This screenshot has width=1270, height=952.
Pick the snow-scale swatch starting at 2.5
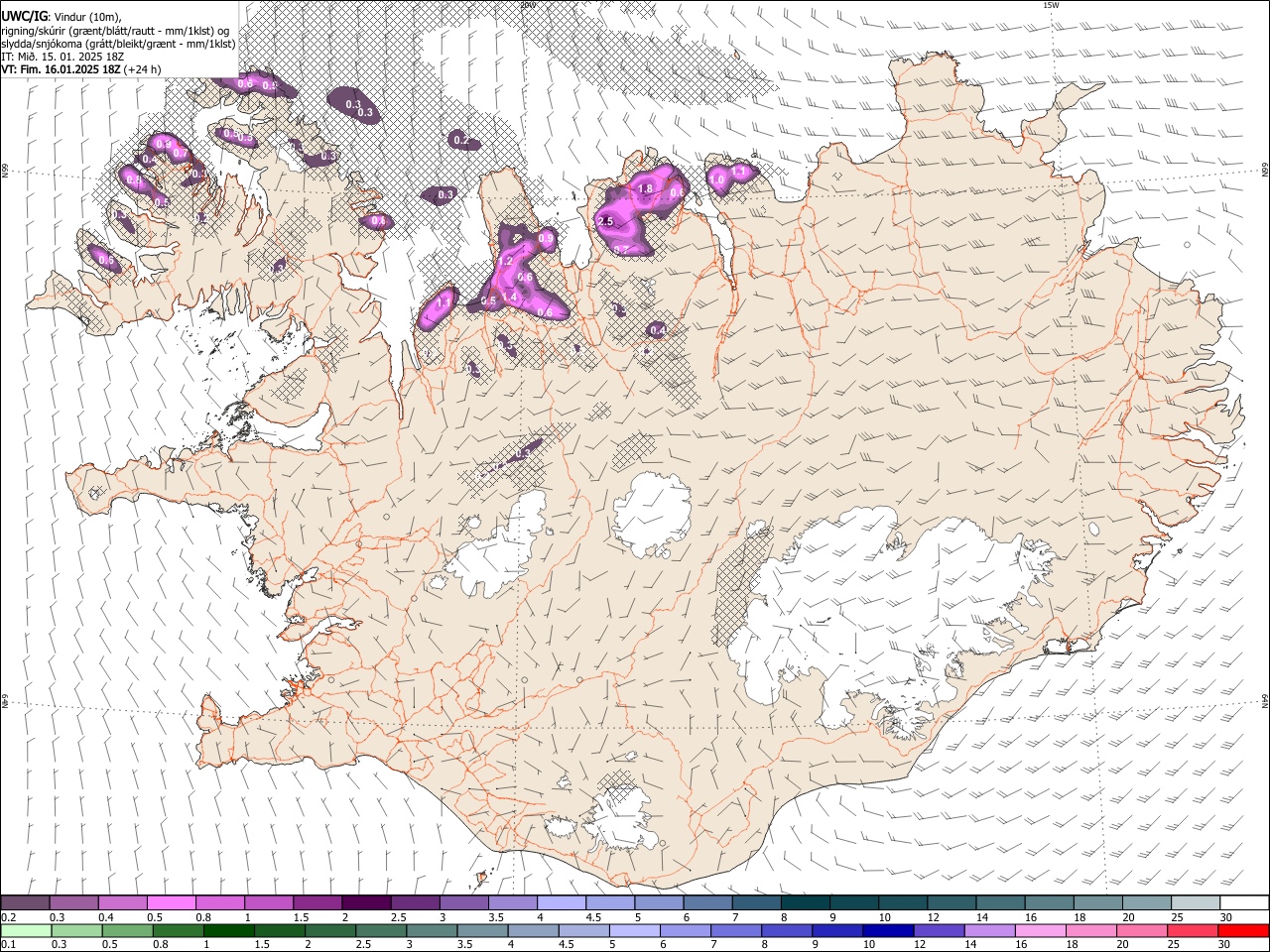click(415, 902)
